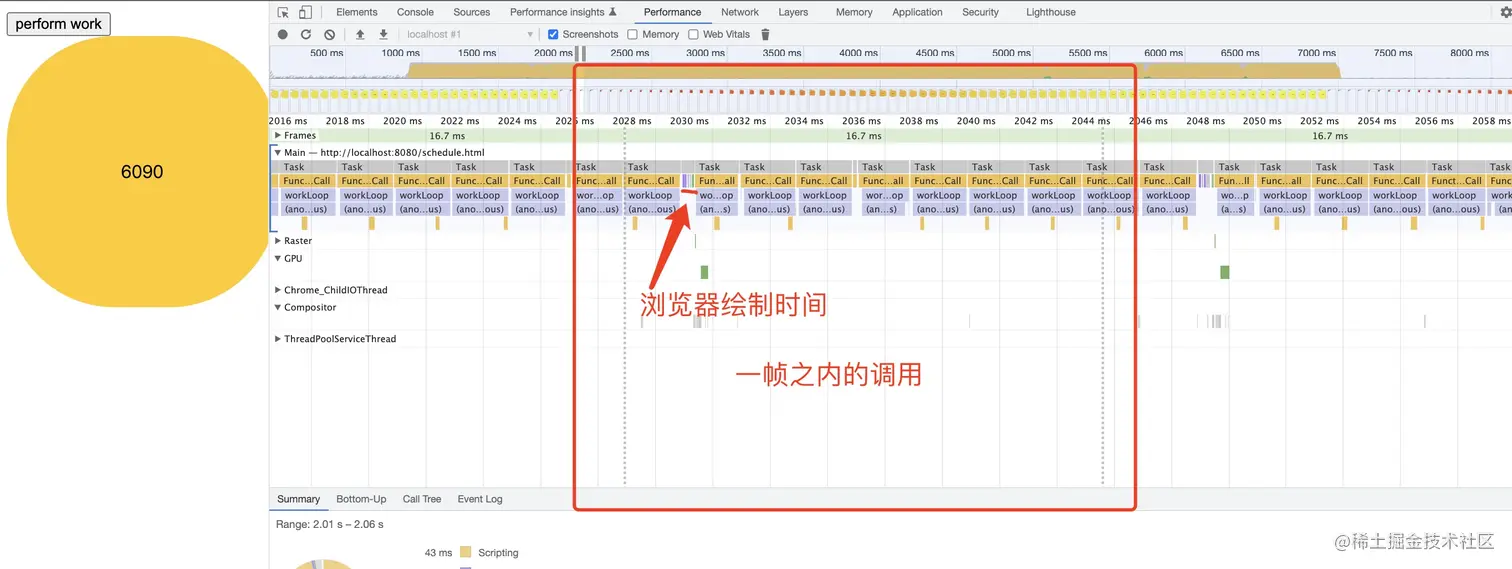Click the 4000 ms overview time label

pyautogui.click(x=858, y=53)
